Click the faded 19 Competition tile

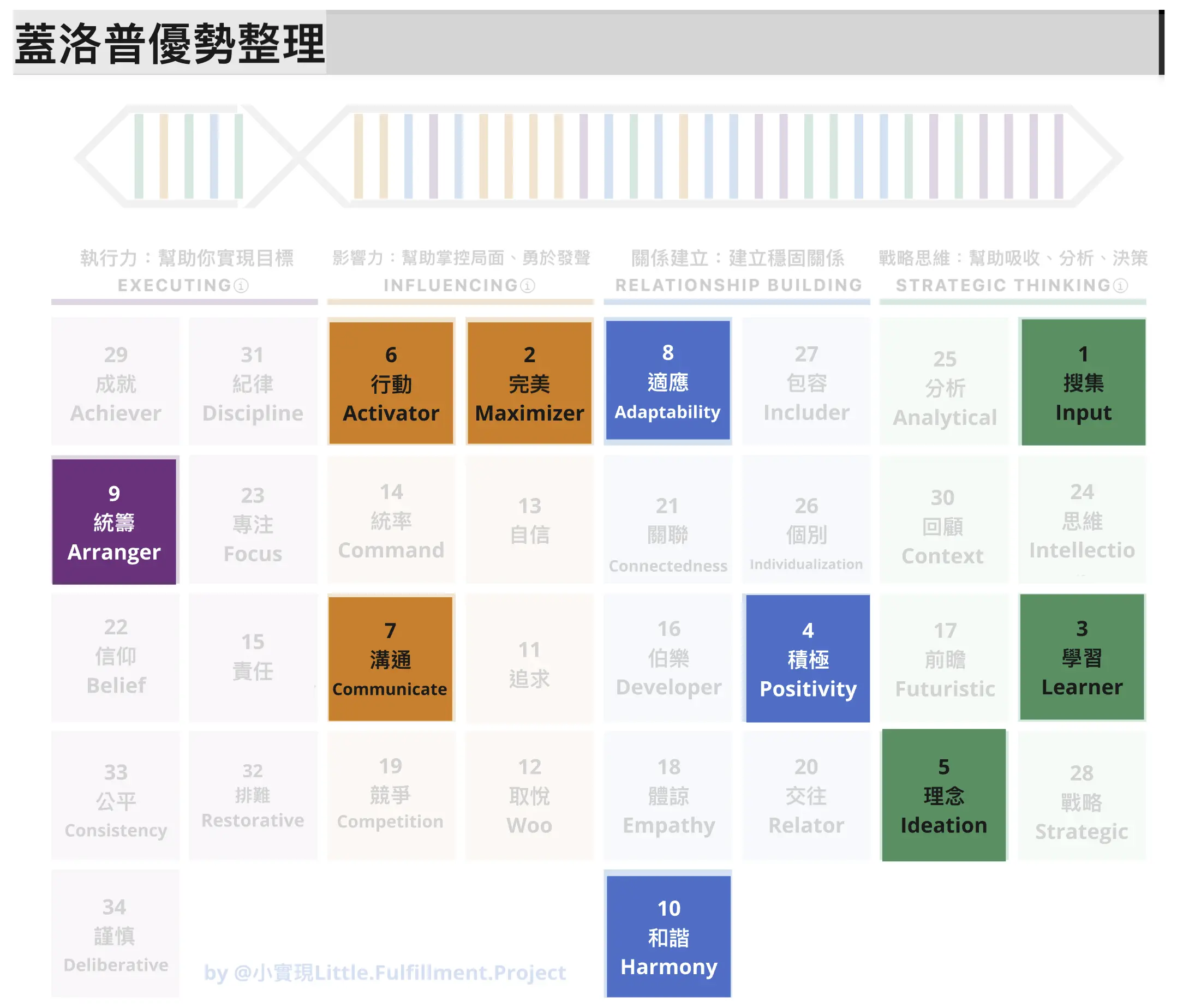pos(391,796)
